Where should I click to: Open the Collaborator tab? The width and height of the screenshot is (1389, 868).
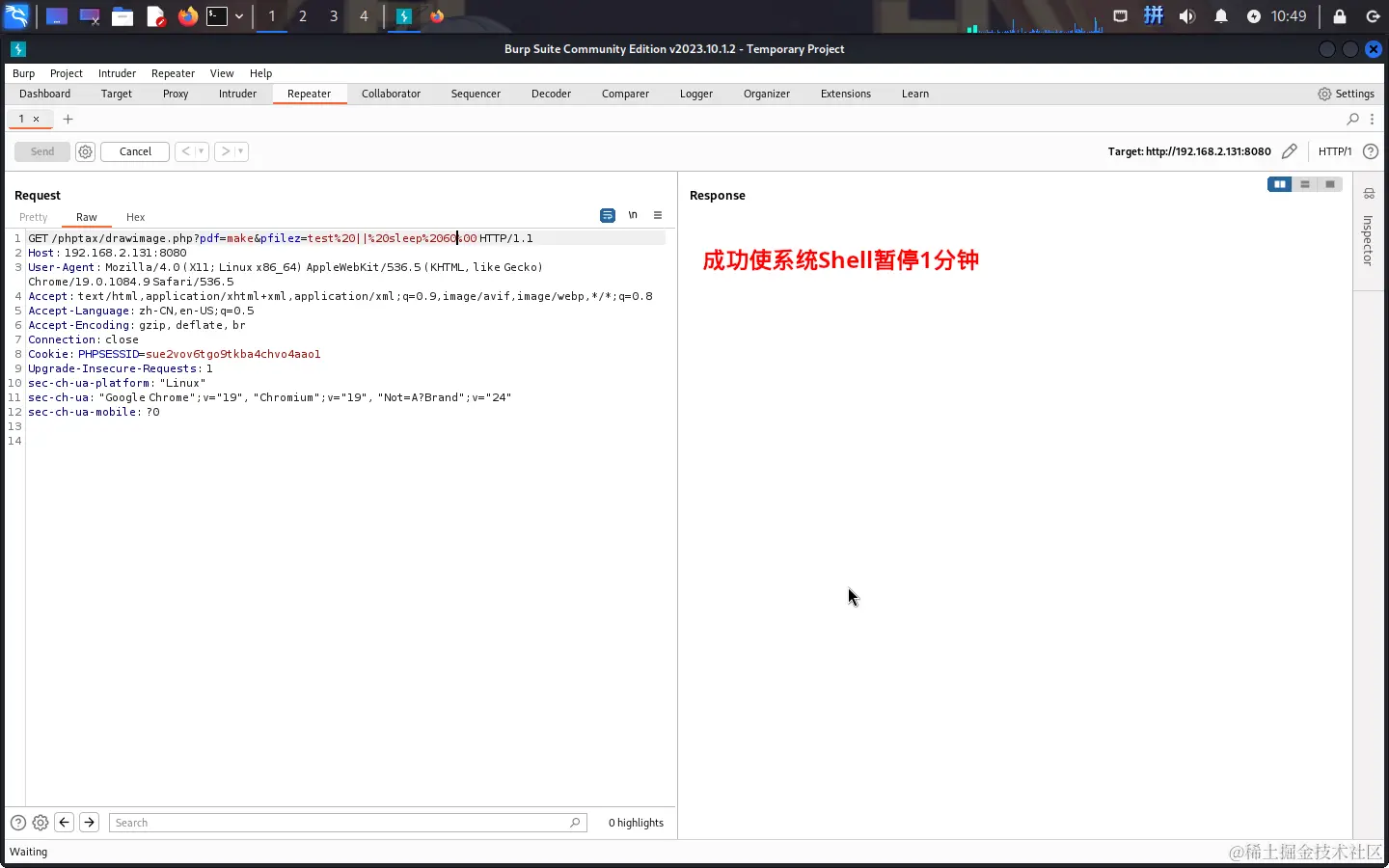coord(391,94)
